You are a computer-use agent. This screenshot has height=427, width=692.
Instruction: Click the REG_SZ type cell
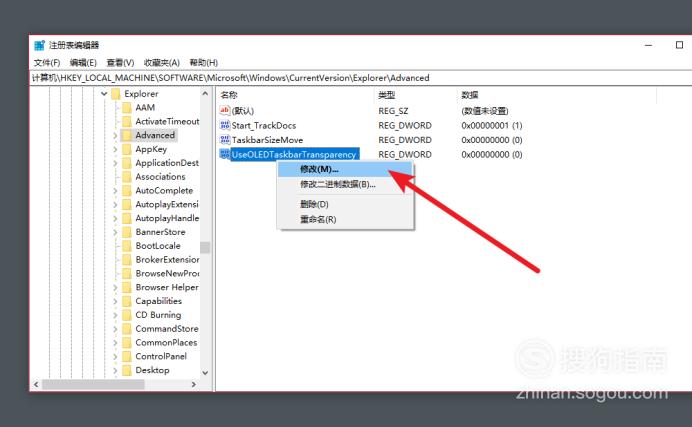point(393,111)
